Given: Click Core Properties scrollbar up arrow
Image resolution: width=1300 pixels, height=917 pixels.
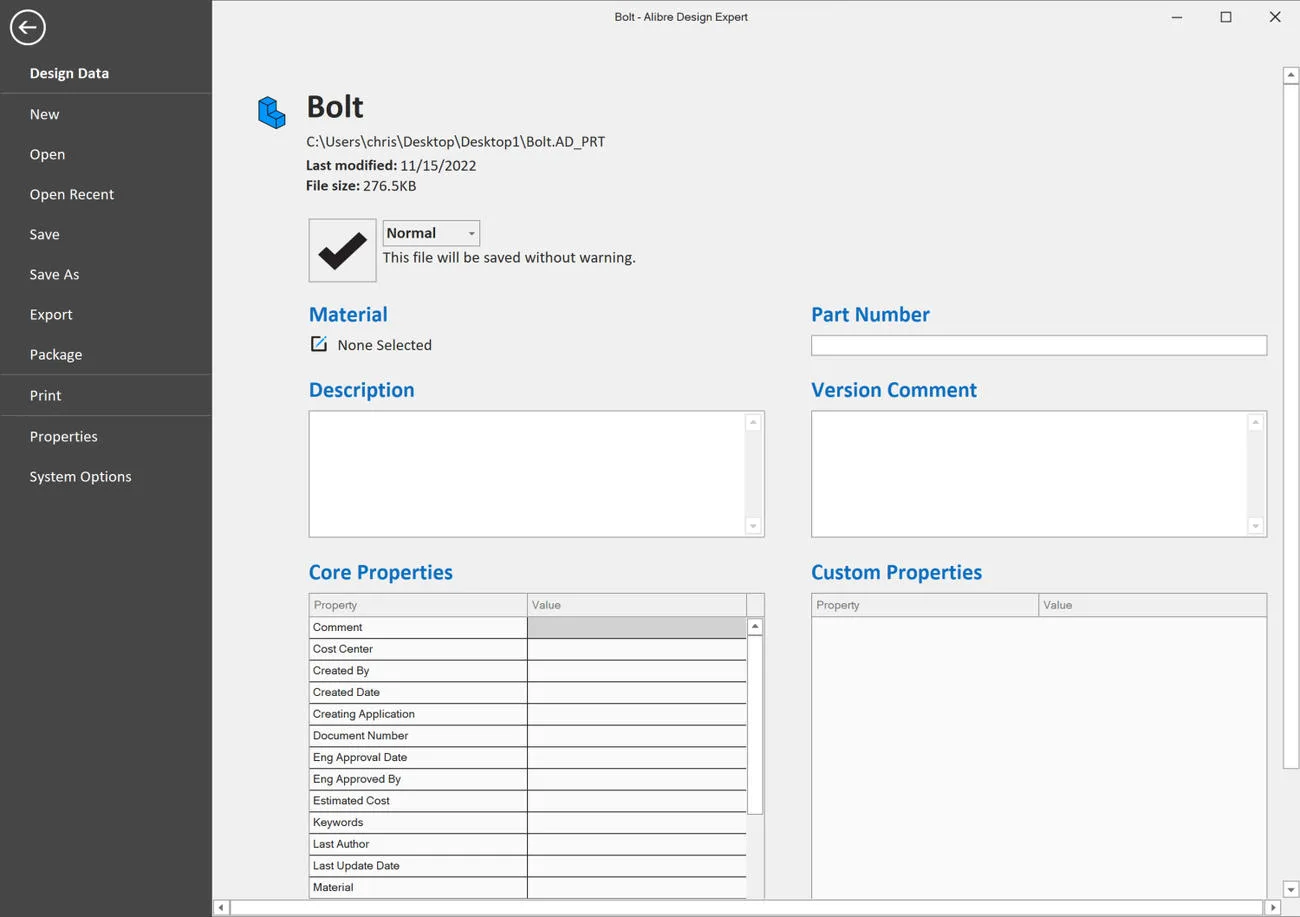Looking at the screenshot, I should 755,627.
